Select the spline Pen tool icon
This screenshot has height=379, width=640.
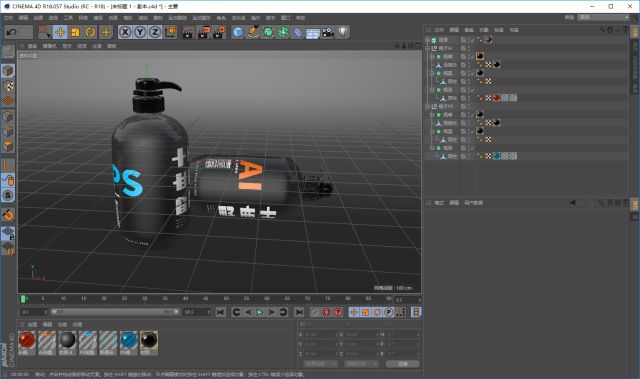coord(253,32)
